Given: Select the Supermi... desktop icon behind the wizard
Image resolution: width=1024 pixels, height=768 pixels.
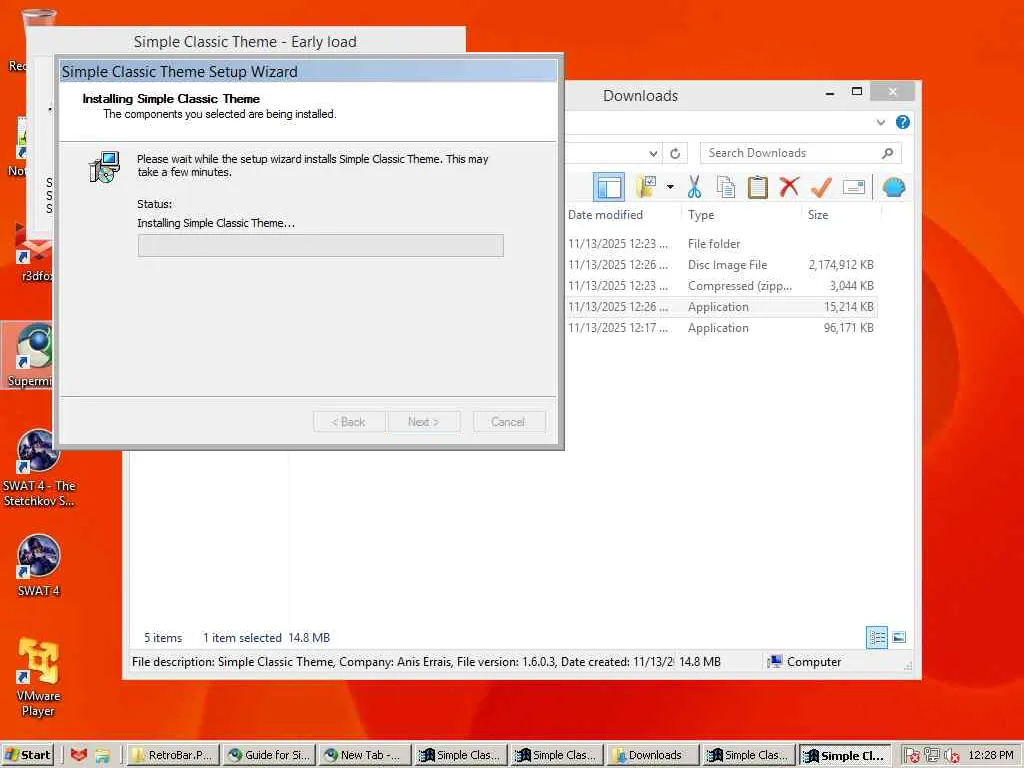Looking at the screenshot, I should pyautogui.click(x=28, y=356).
